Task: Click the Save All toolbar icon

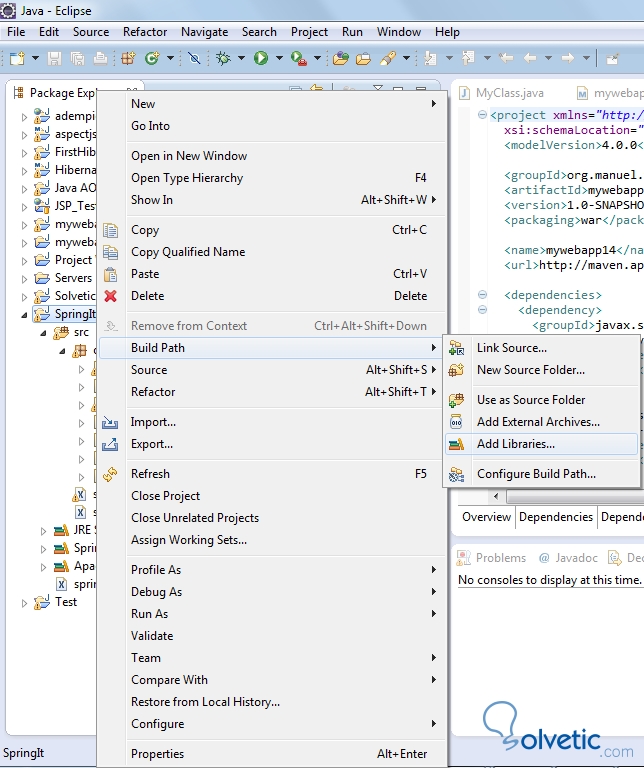Action: 77,59
